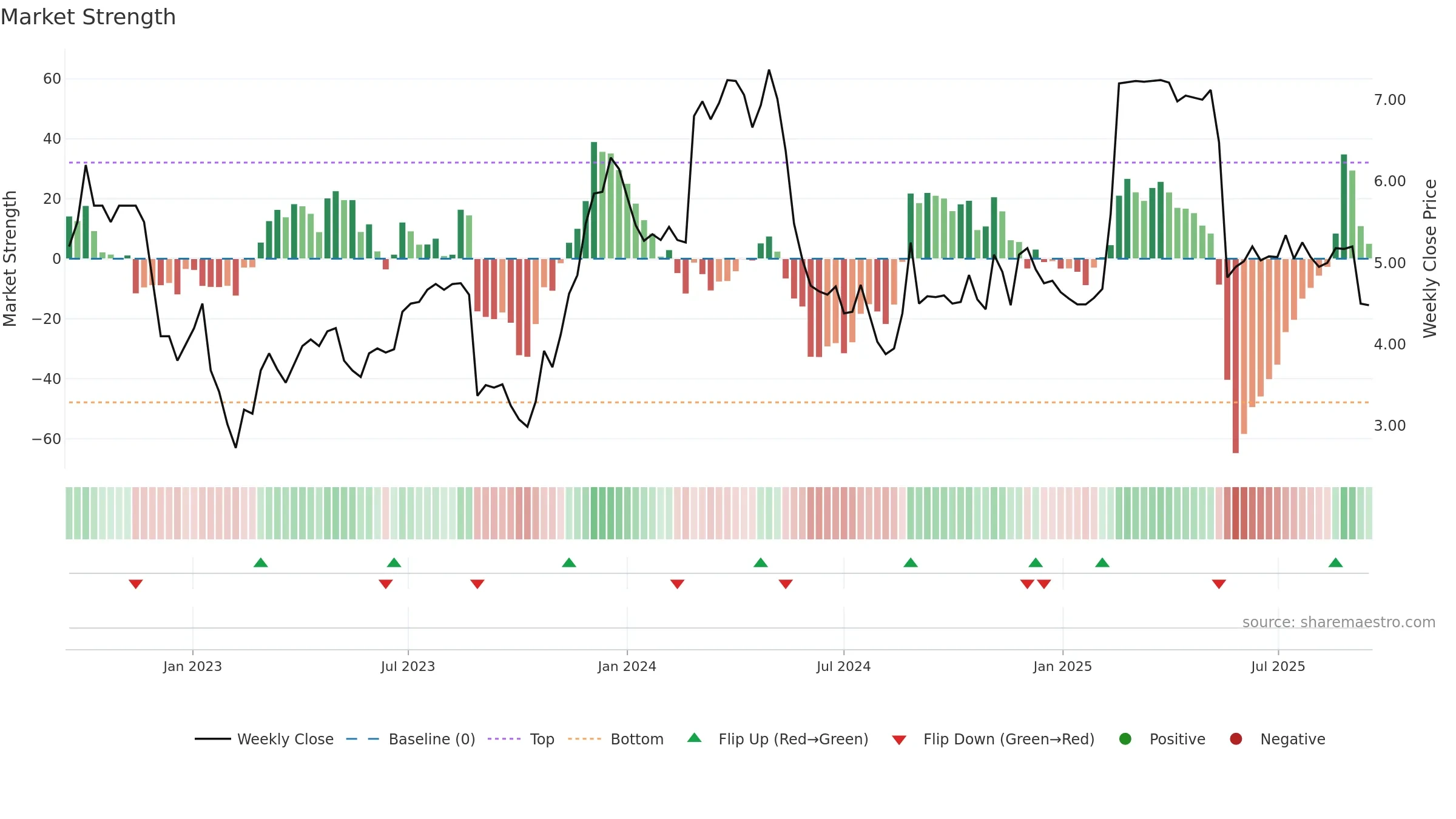The width and height of the screenshot is (1456, 819).
Task: Click the 5.00 price tick on the right axis
Action: point(1390,263)
